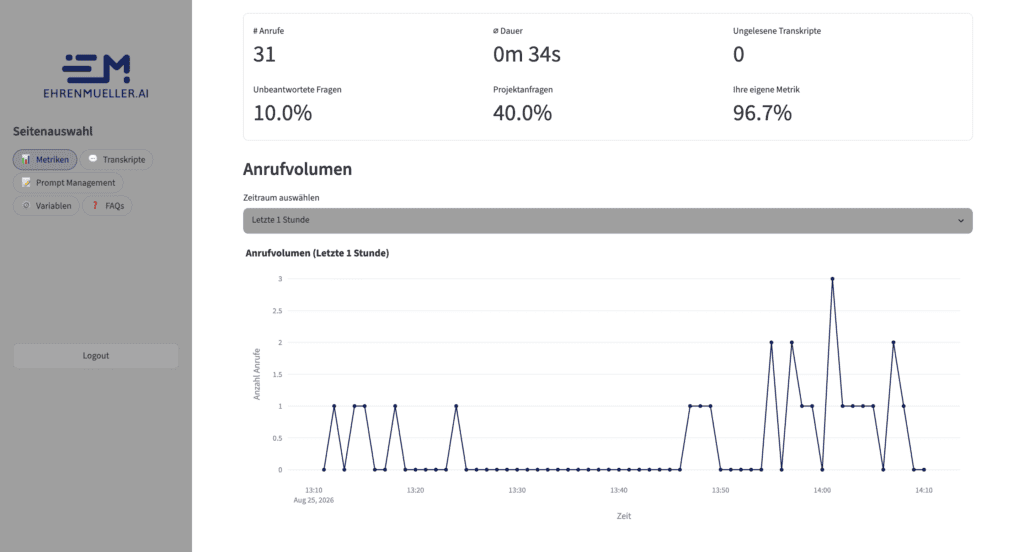Click the Anrufvolumen section heading

point(297,169)
